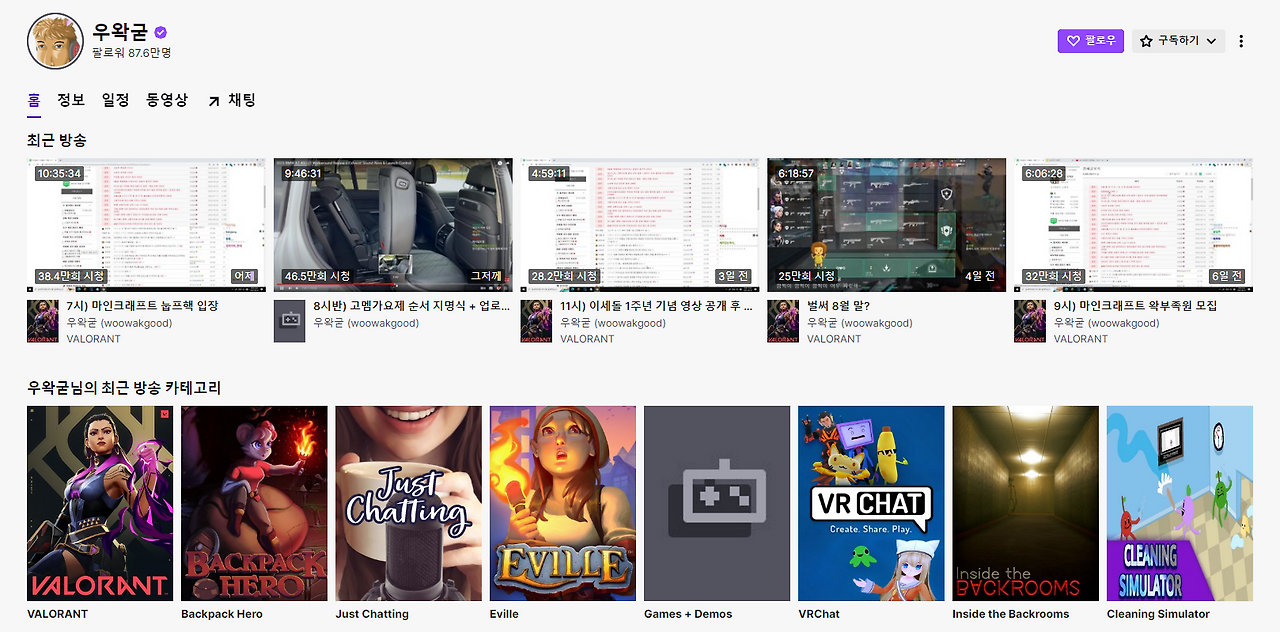The height and width of the screenshot is (632, 1280).
Task: Click the 최근 방송 section heading
Action: pyautogui.click(x=57, y=140)
